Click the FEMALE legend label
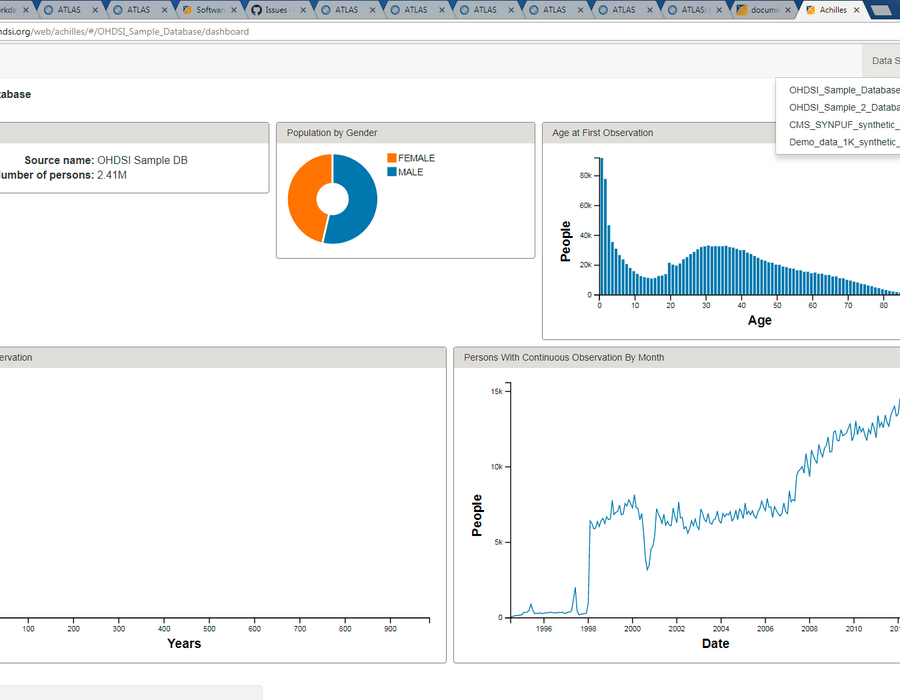The image size is (900, 700). coord(417,158)
